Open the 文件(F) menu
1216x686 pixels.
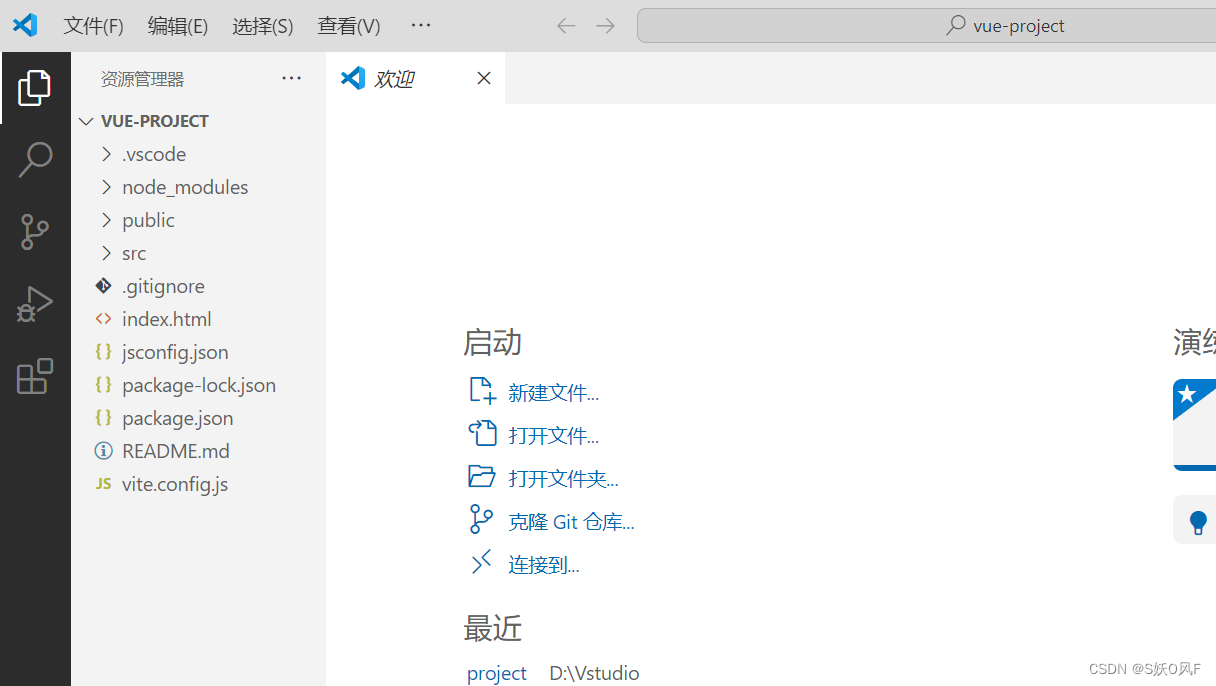pyautogui.click(x=94, y=26)
